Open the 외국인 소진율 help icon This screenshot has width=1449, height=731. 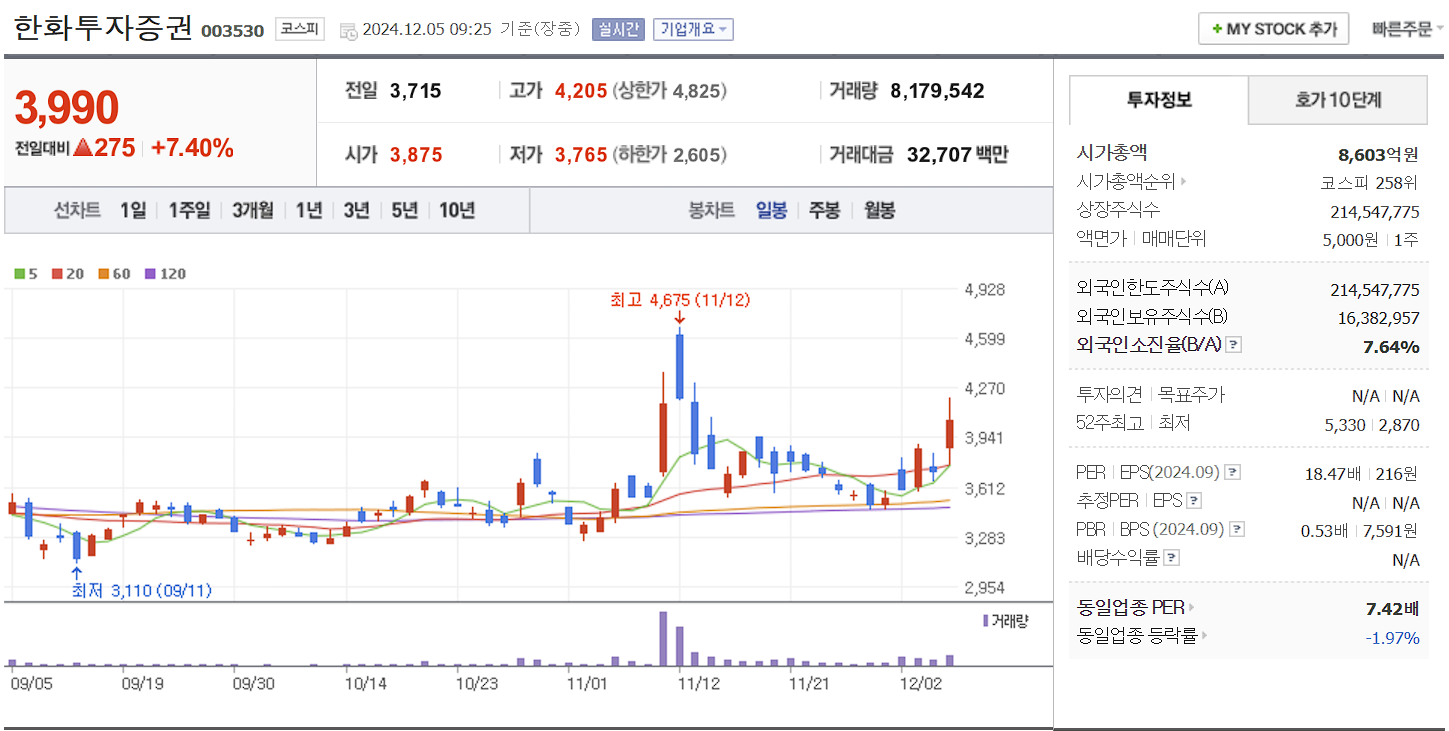point(1236,344)
